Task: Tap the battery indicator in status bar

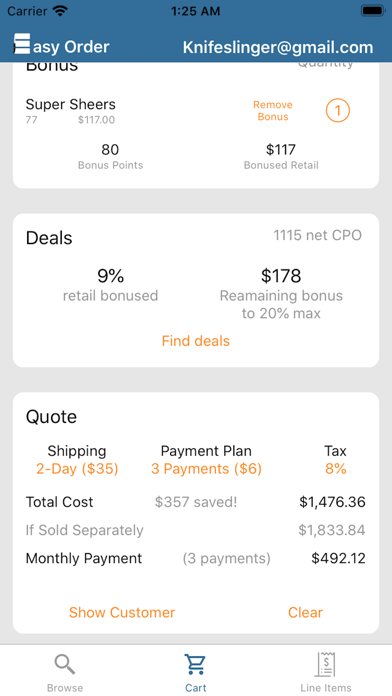Action: coord(372,11)
